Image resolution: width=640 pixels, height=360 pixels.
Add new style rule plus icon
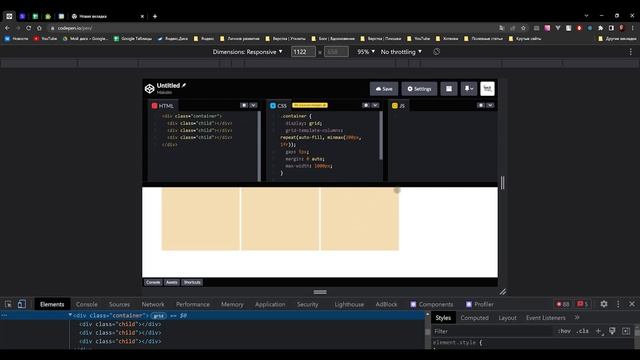(x=598, y=331)
